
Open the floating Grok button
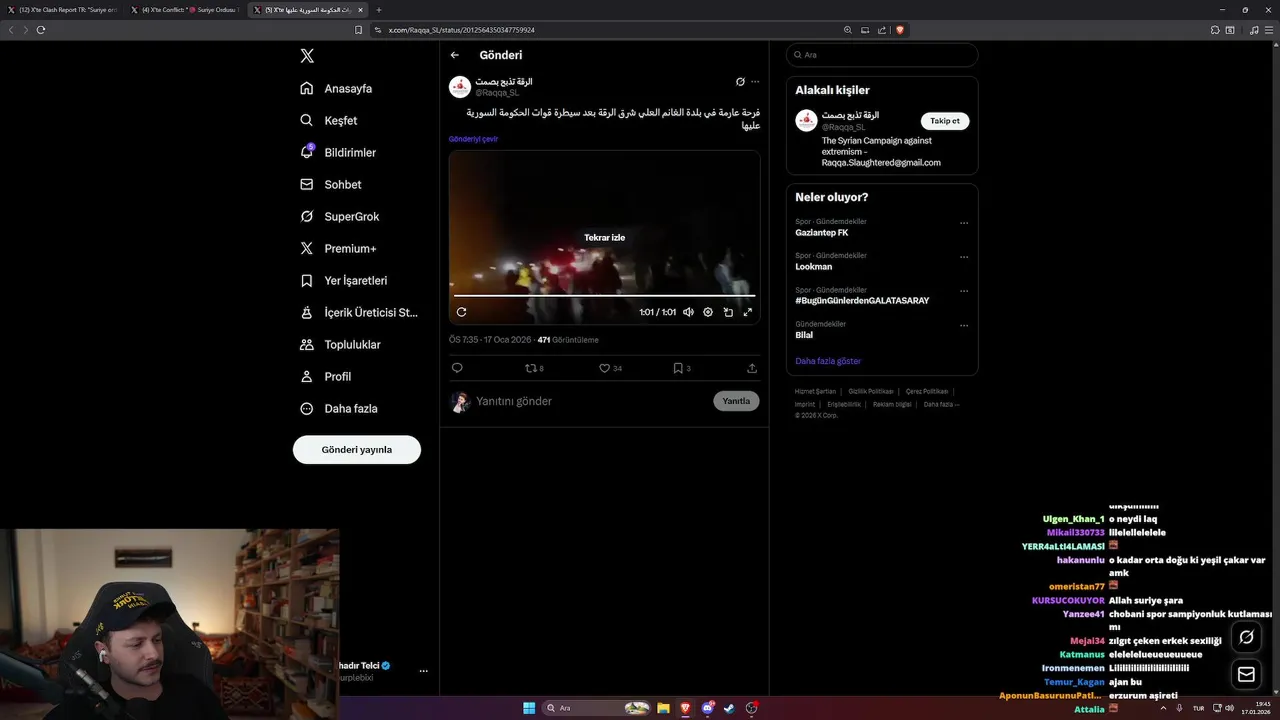click(1246, 637)
